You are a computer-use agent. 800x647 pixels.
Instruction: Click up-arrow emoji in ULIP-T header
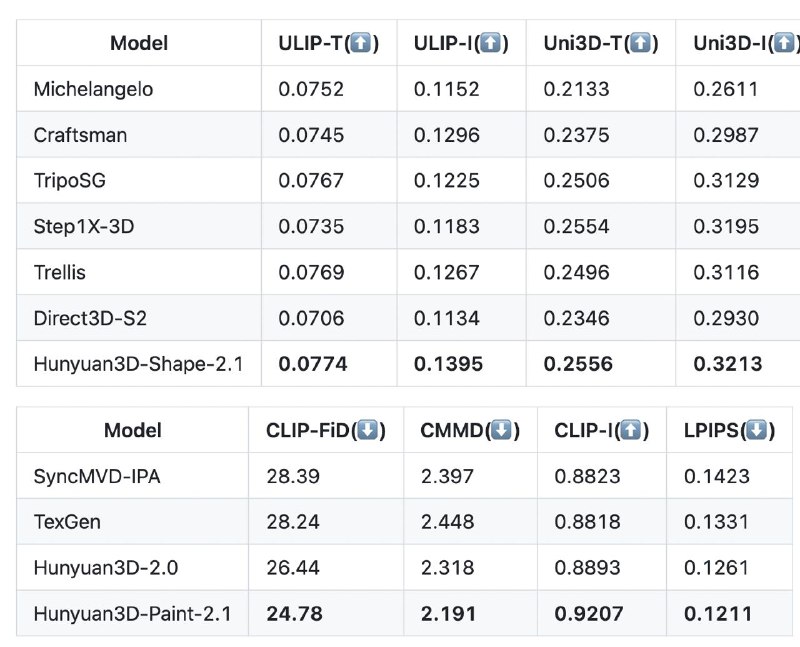(x=361, y=43)
